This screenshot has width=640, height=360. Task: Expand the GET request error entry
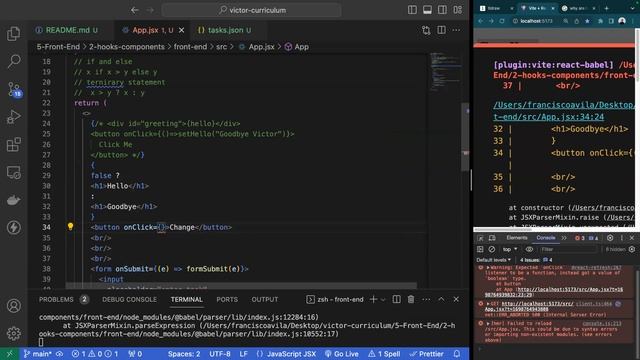(488, 304)
